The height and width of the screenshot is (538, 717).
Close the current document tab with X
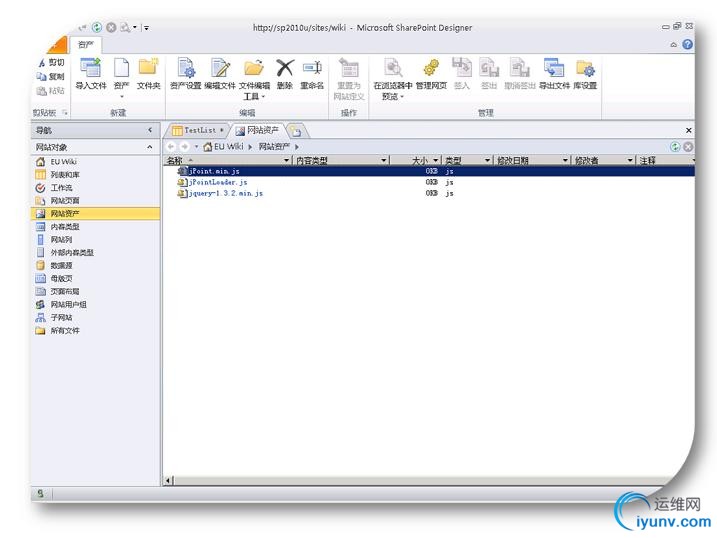coord(689,130)
